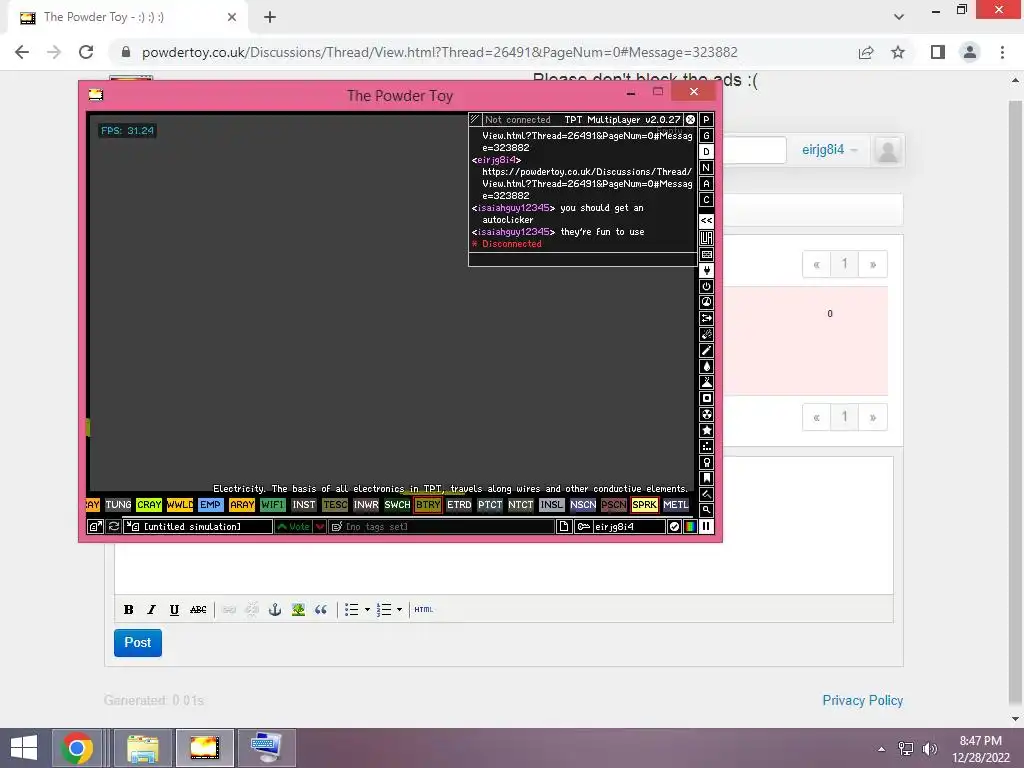
Task: Select the Solids square category icon
Action: tap(706, 398)
